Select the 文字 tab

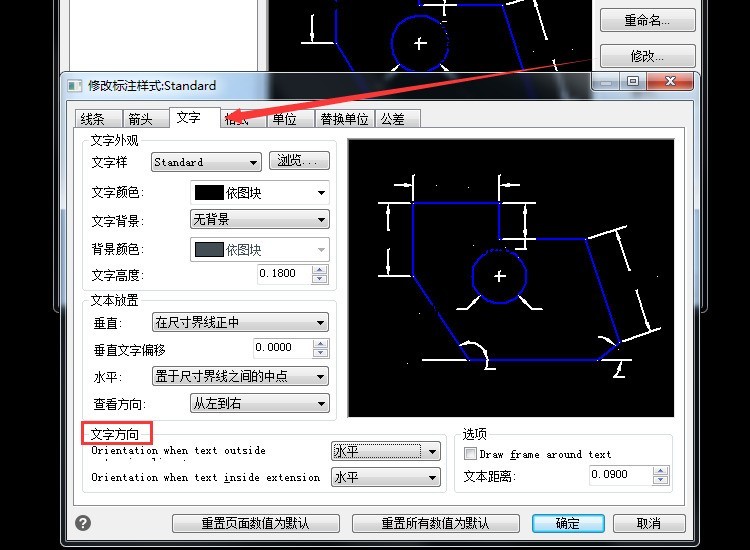point(195,118)
